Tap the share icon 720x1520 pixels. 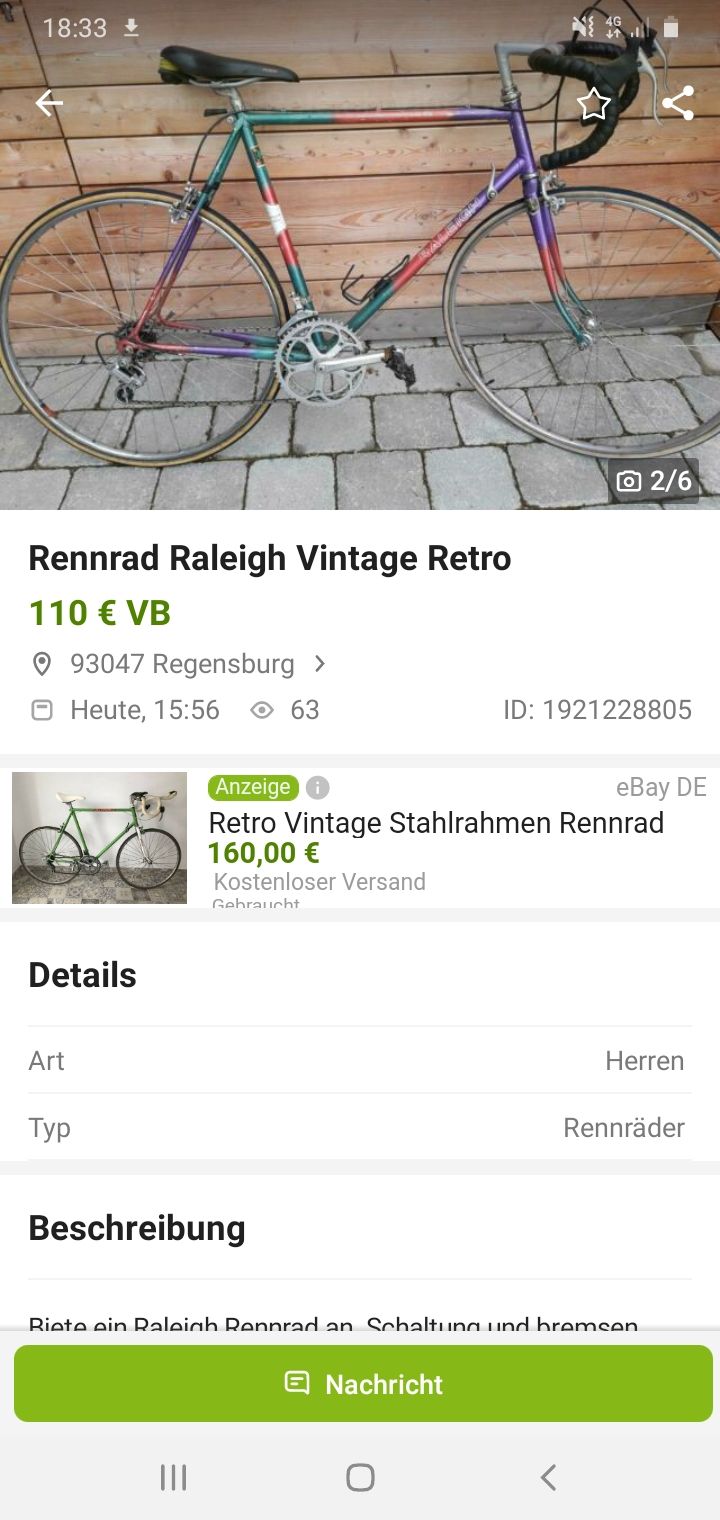pyautogui.click(x=677, y=103)
